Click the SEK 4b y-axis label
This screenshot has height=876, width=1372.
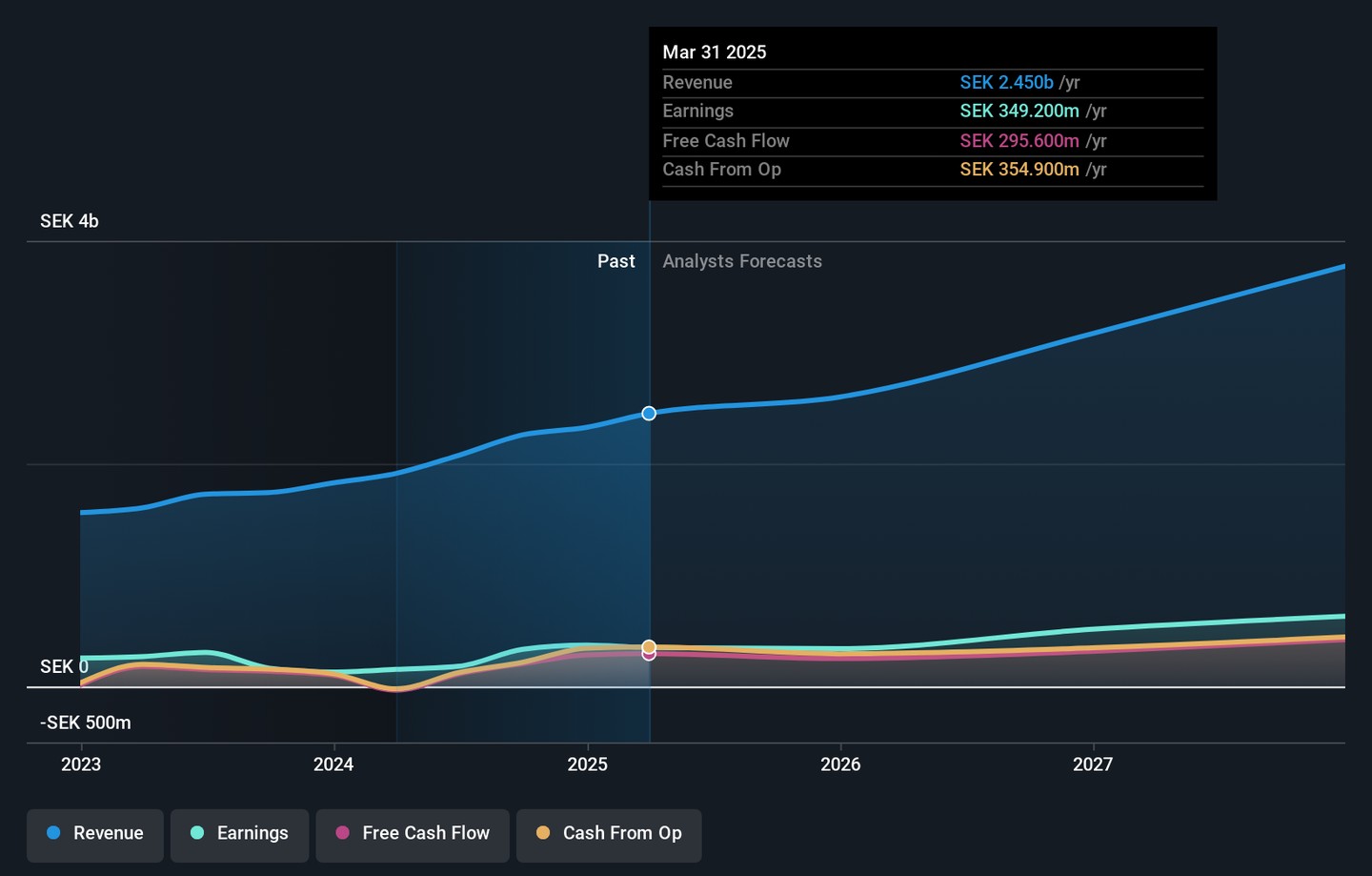tap(70, 221)
